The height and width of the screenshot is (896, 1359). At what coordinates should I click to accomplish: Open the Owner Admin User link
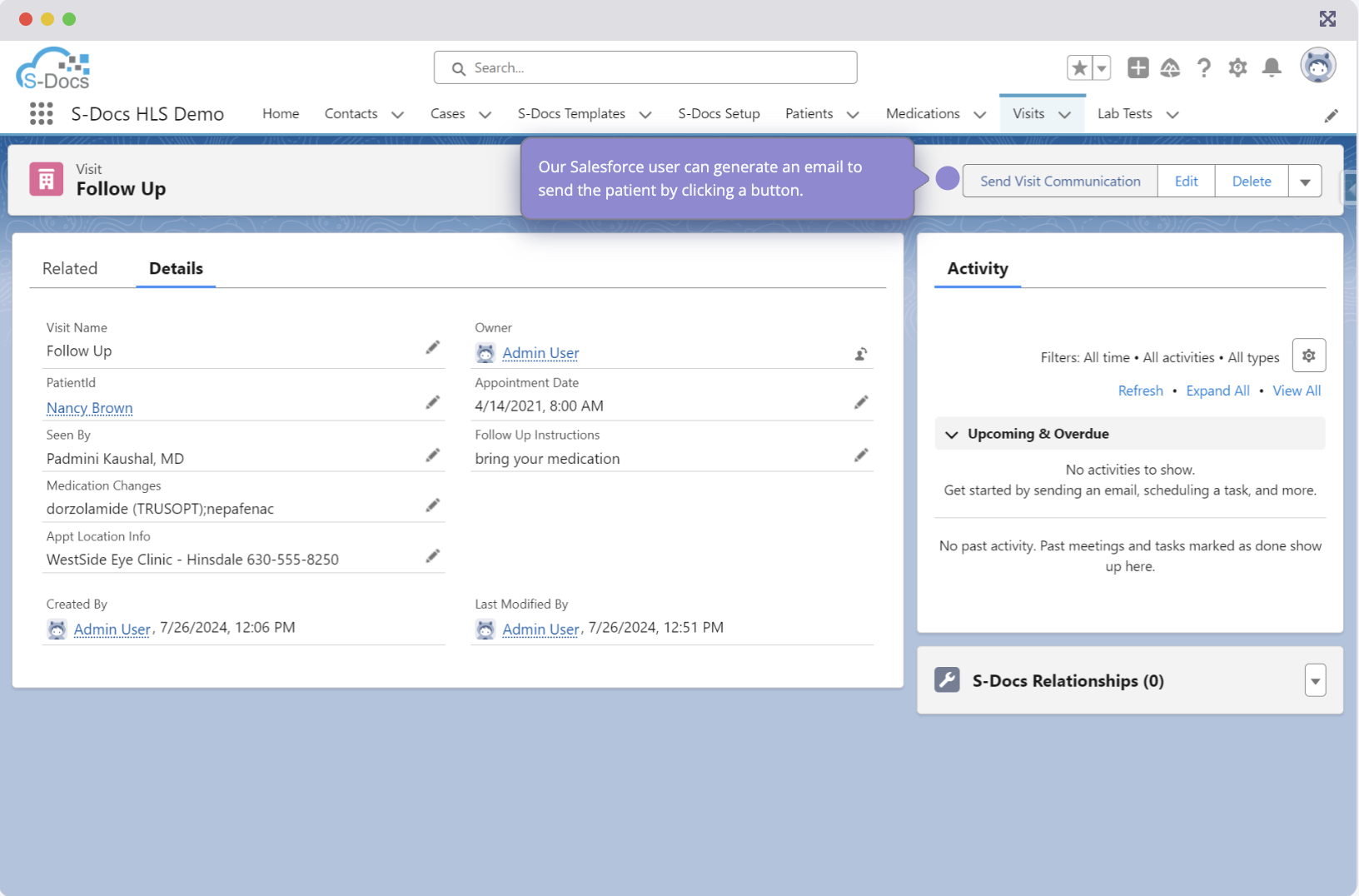pos(540,353)
